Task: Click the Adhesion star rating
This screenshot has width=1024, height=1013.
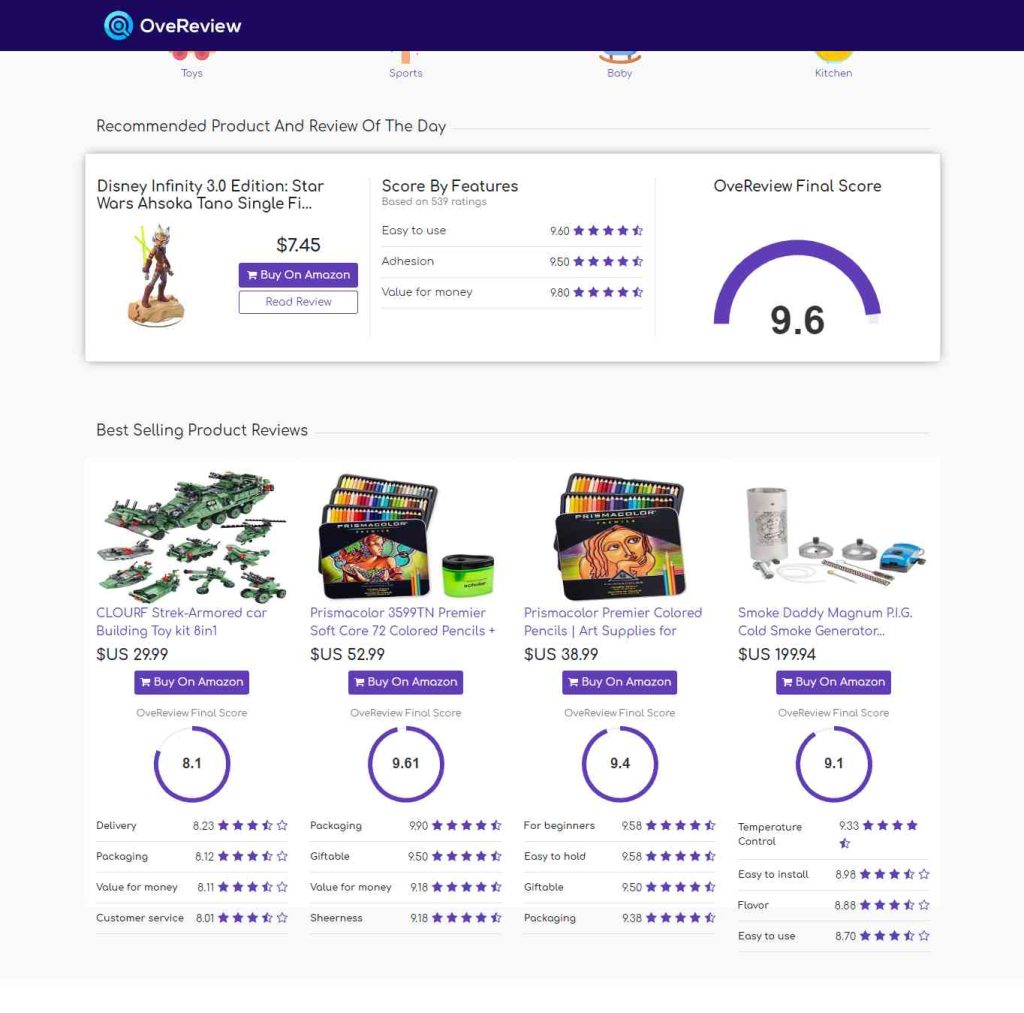Action: (x=608, y=261)
